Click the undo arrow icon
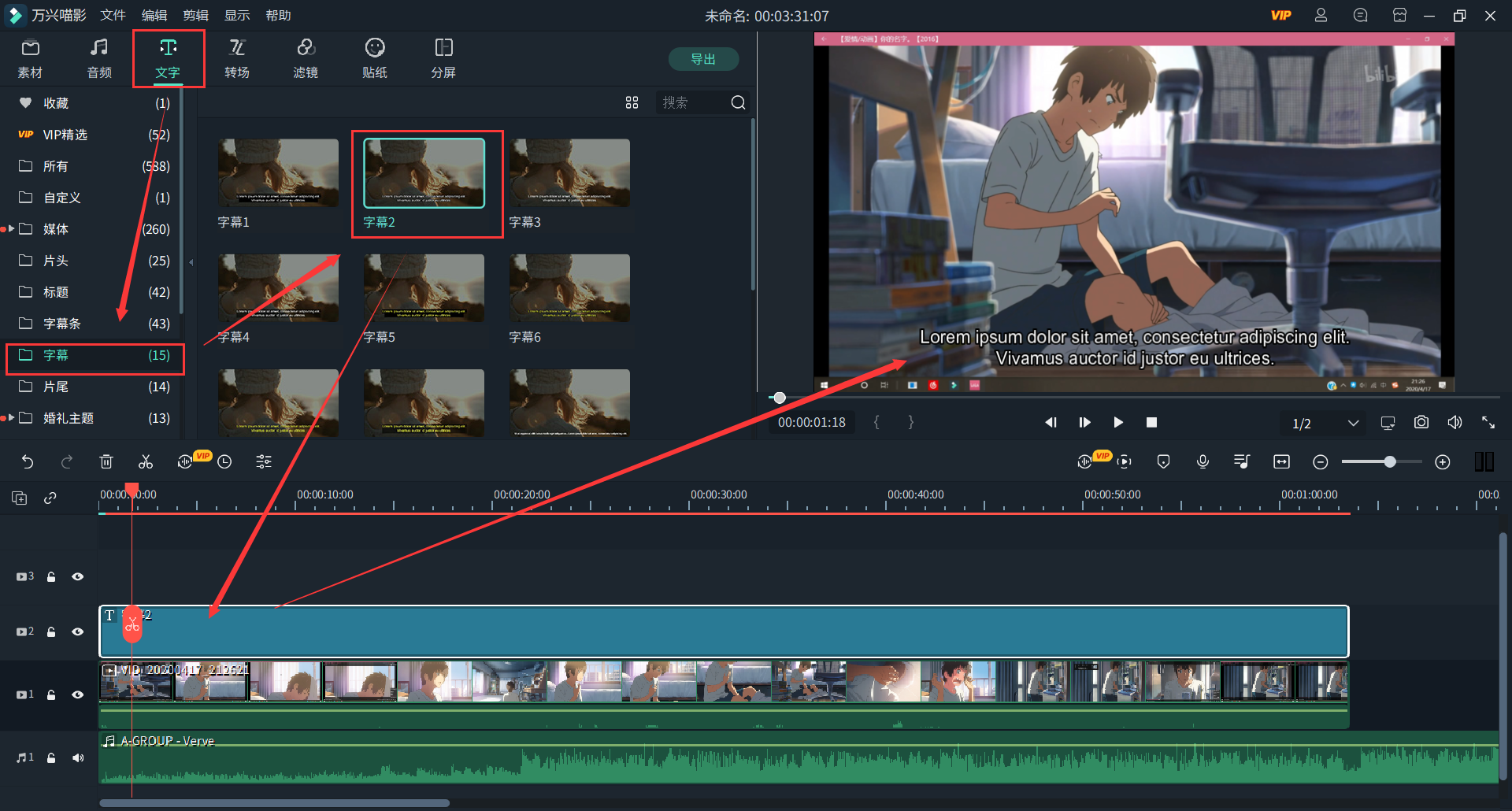Viewport: 1512px width, 811px height. [28, 462]
